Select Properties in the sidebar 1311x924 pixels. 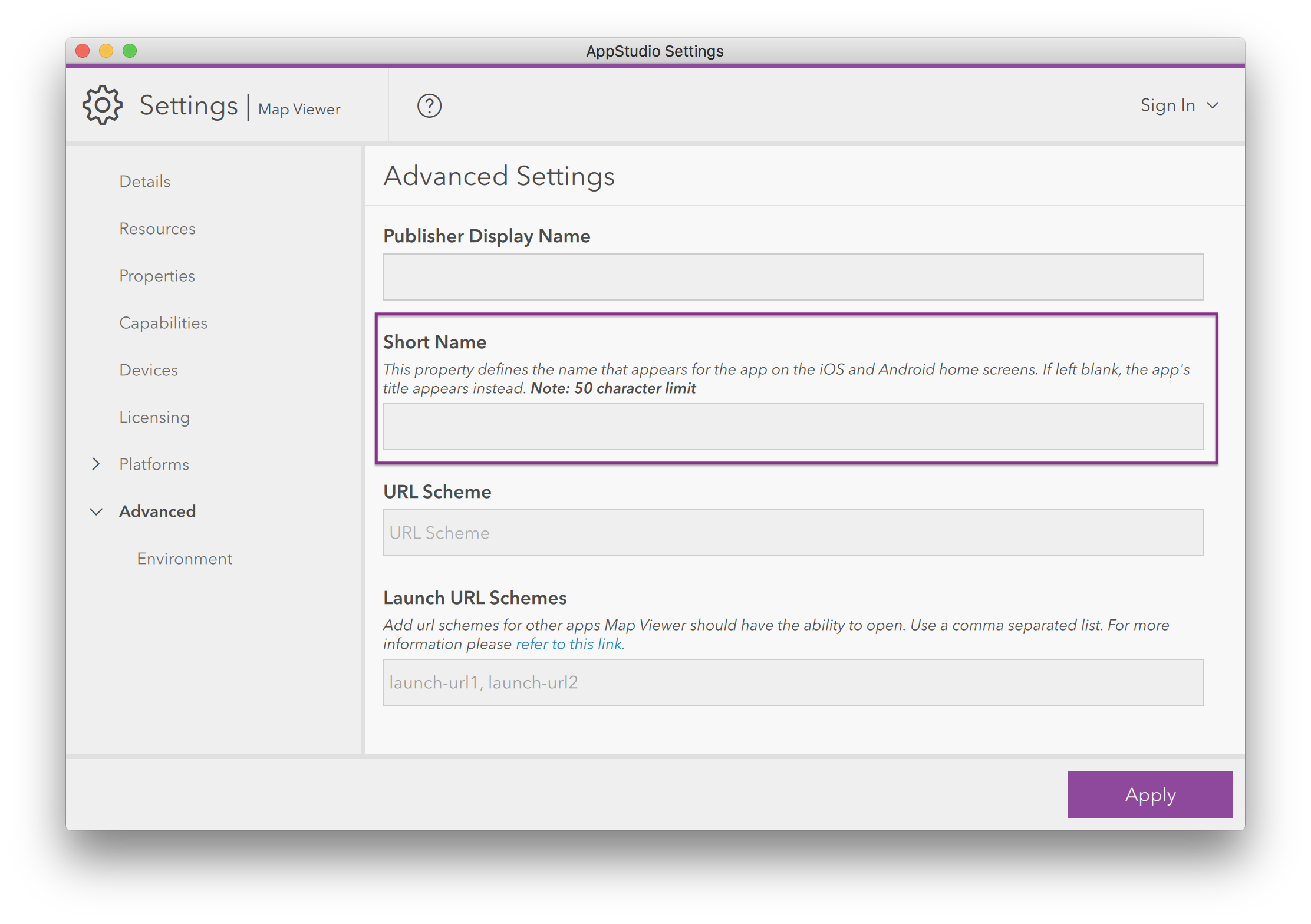pos(157,276)
